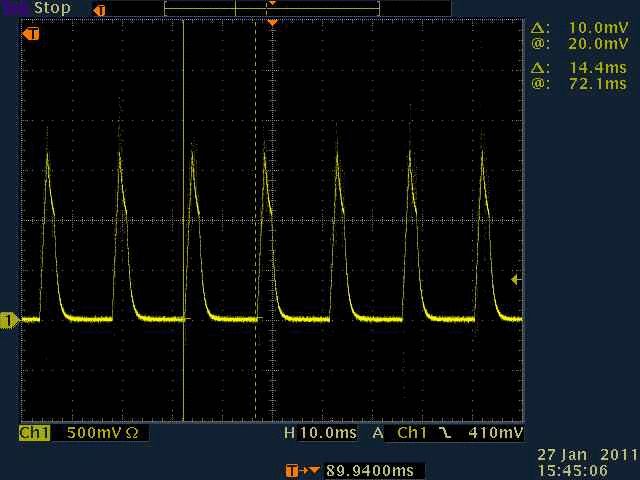
Task: Click the Stop acquisition status label
Action: pyautogui.click(x=52, y=8)
